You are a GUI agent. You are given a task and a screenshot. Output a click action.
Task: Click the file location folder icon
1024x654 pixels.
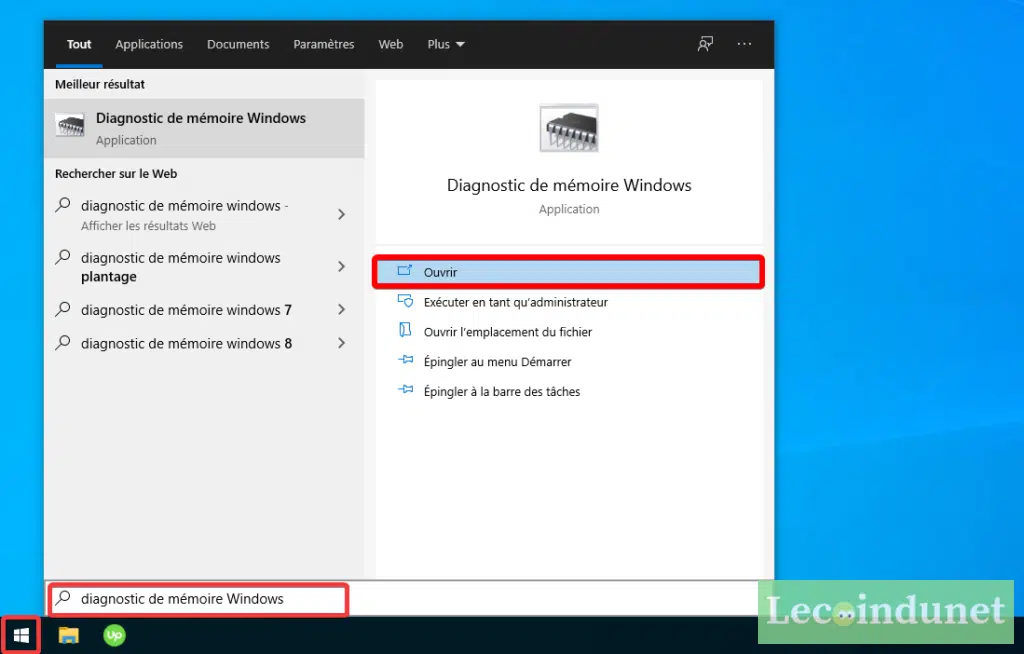click(405, 330)
